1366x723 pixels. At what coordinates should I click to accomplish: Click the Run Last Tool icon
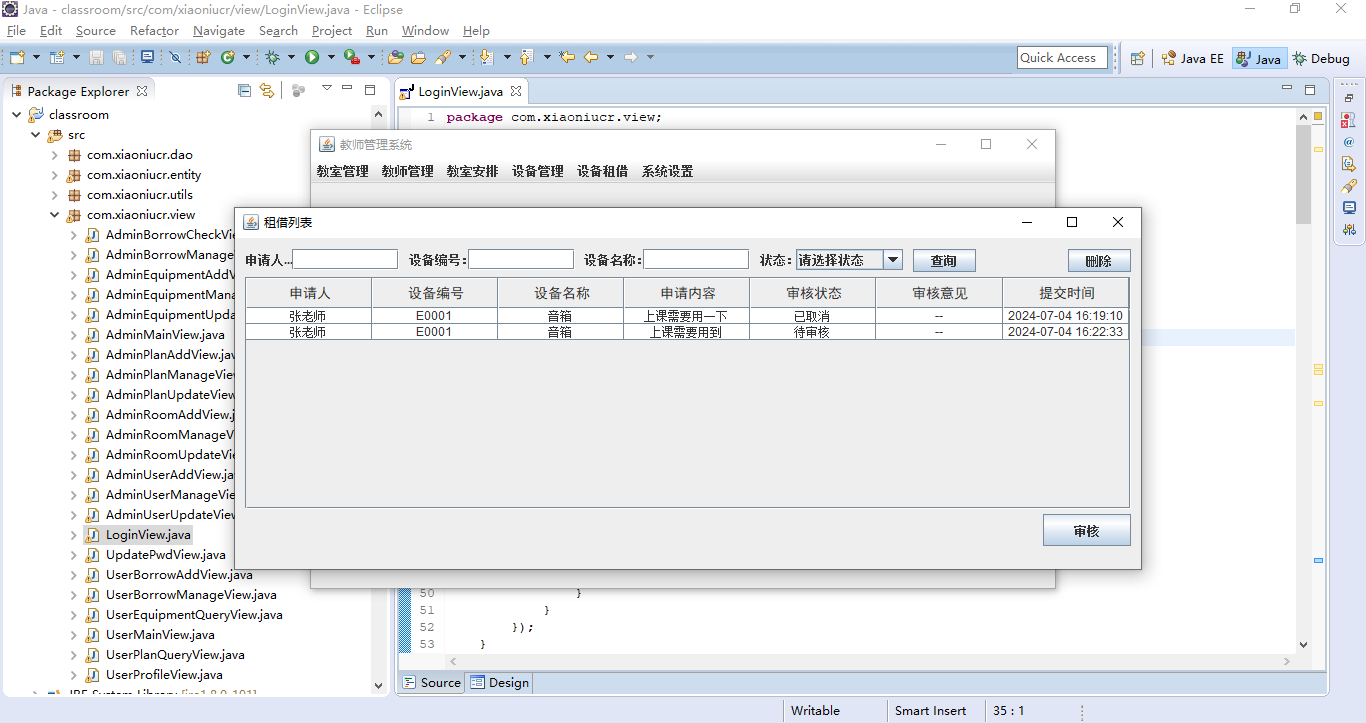pyautogui.click(x=351, y=58)
